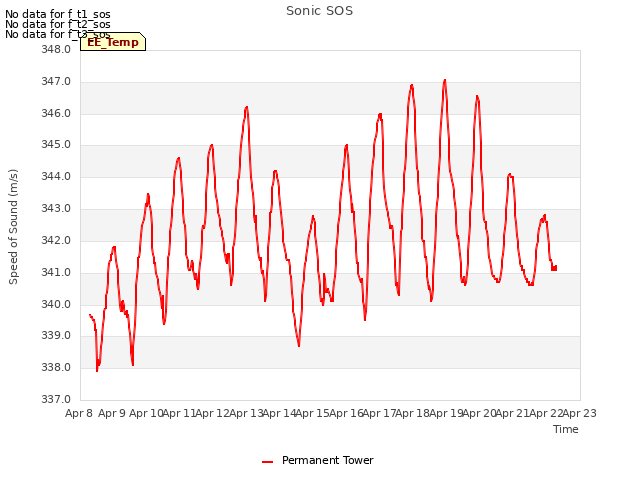
Task: Click the lowest curve point near 338.0
Action: pos(97,371)
